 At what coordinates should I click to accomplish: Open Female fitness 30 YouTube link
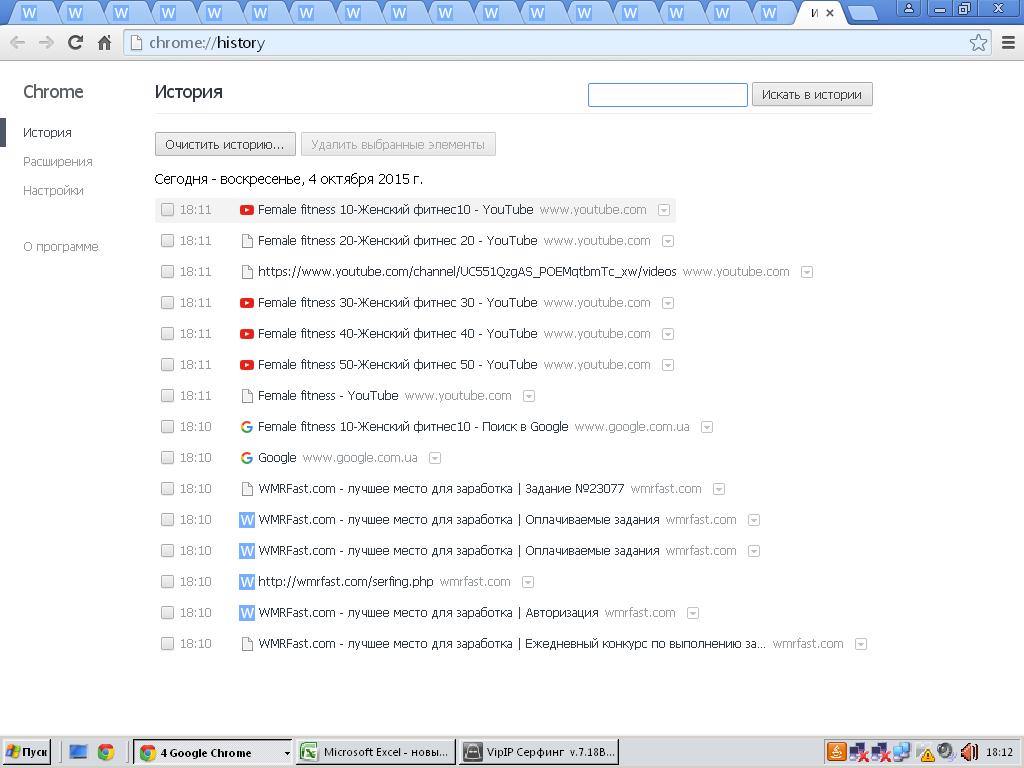(x=397, y=303)
